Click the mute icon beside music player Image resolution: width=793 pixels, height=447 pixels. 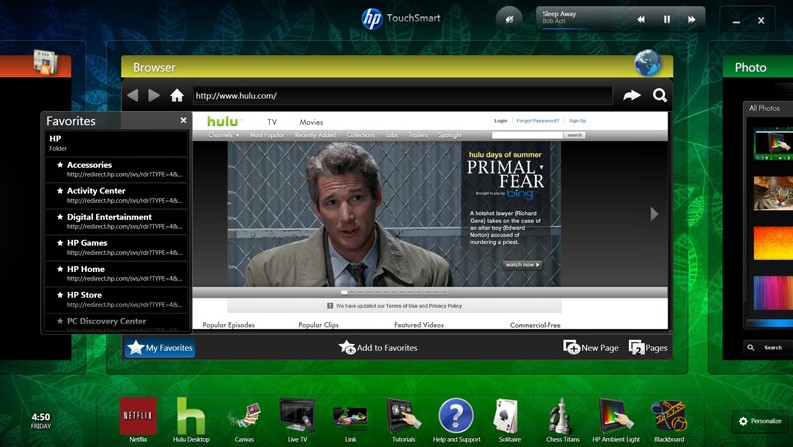point(509,19)
